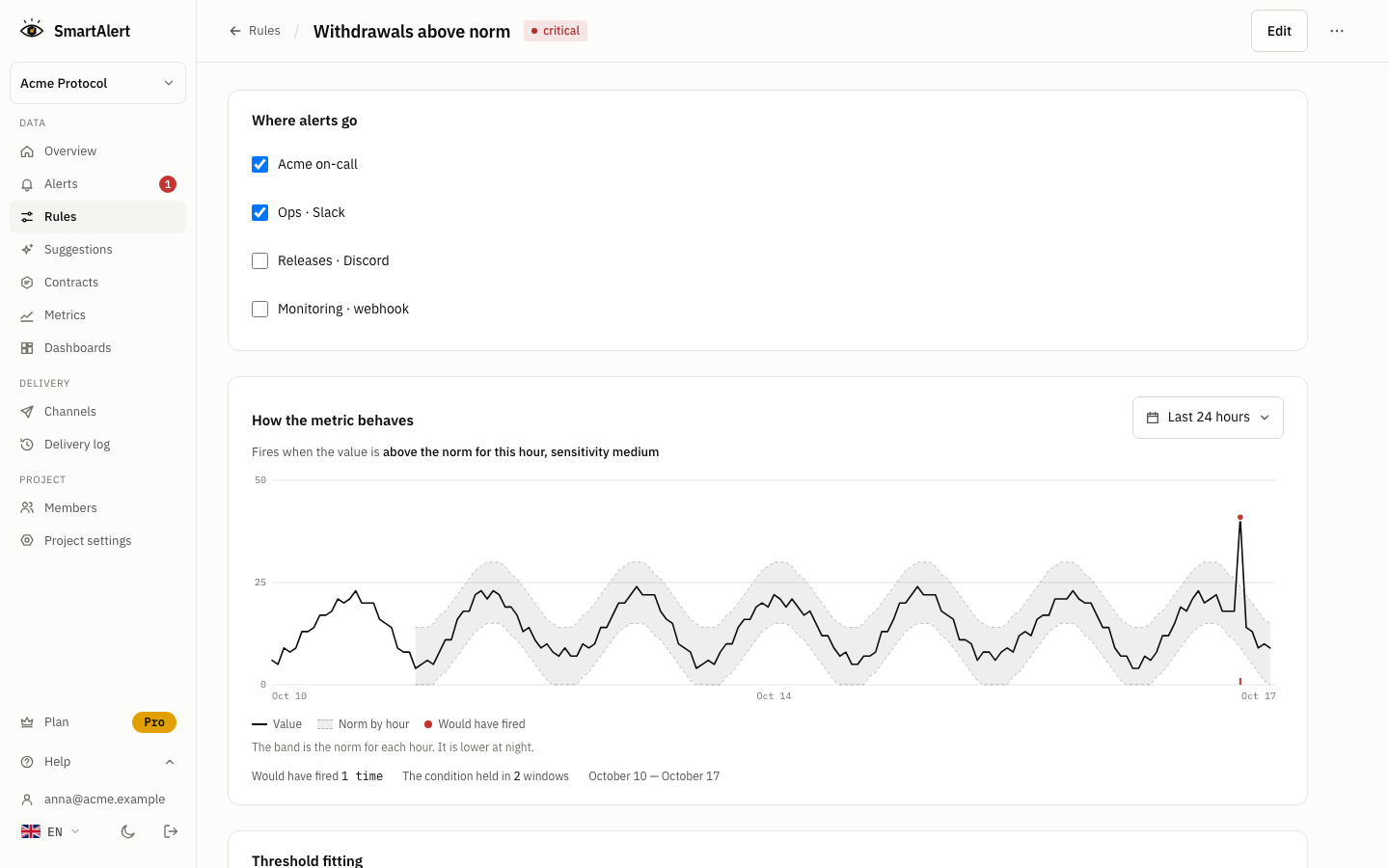Click the red alerts count badge

pos(168,184)
